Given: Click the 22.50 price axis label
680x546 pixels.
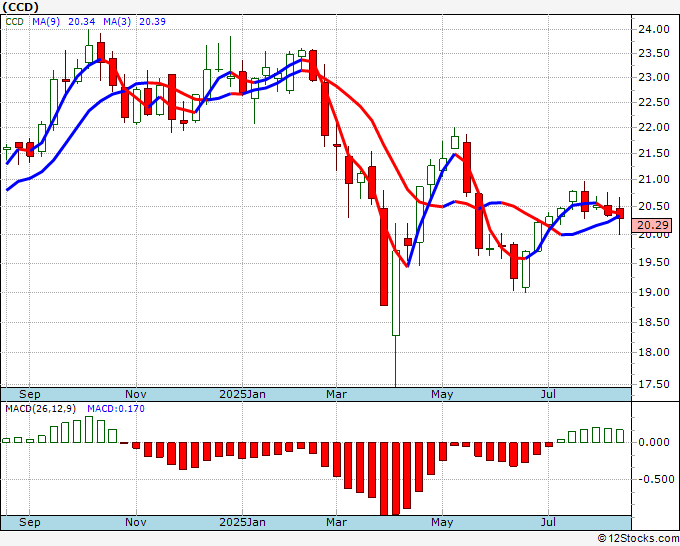Looking at the screenshot, I should coord(654,103).
